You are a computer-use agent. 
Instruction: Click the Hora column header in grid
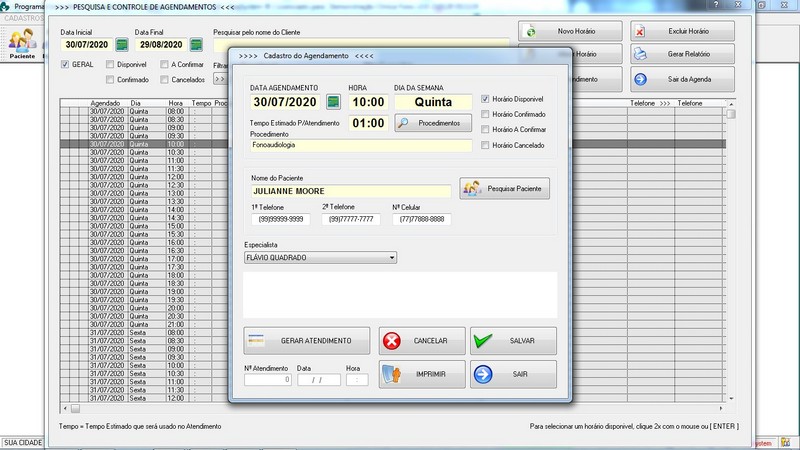coord(176,103)
